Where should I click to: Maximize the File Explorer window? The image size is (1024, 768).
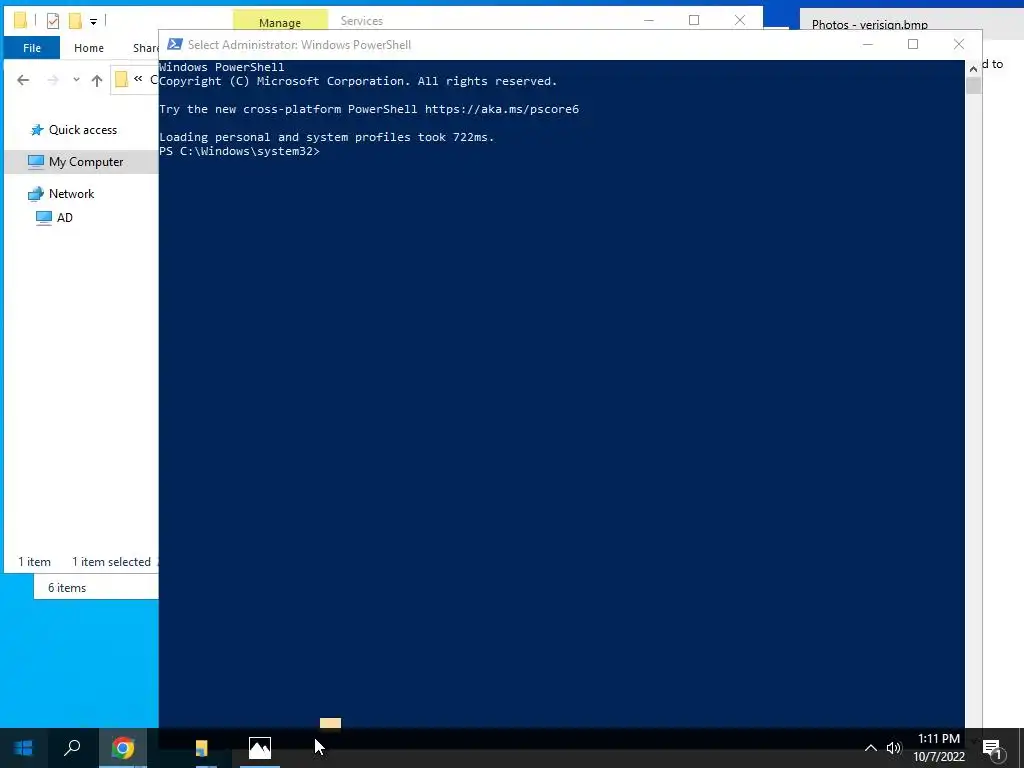(694, 20)
